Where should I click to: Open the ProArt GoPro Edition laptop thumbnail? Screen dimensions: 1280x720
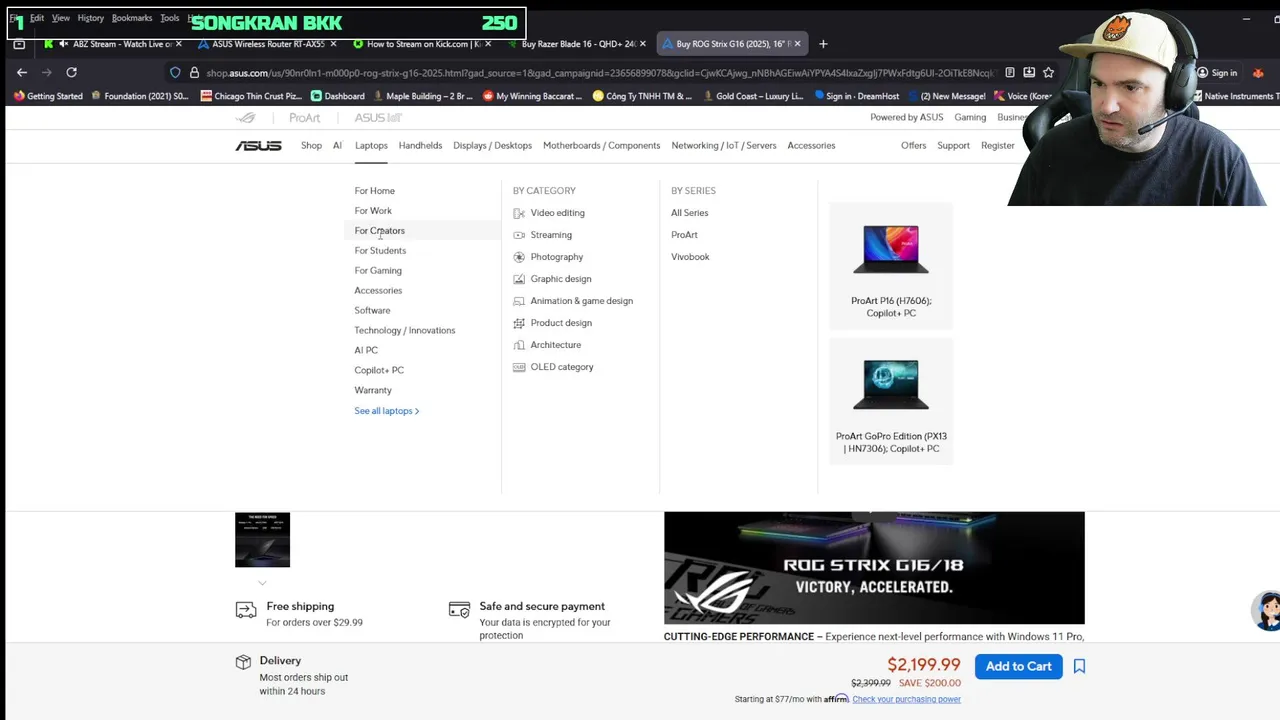pos(891,401)
